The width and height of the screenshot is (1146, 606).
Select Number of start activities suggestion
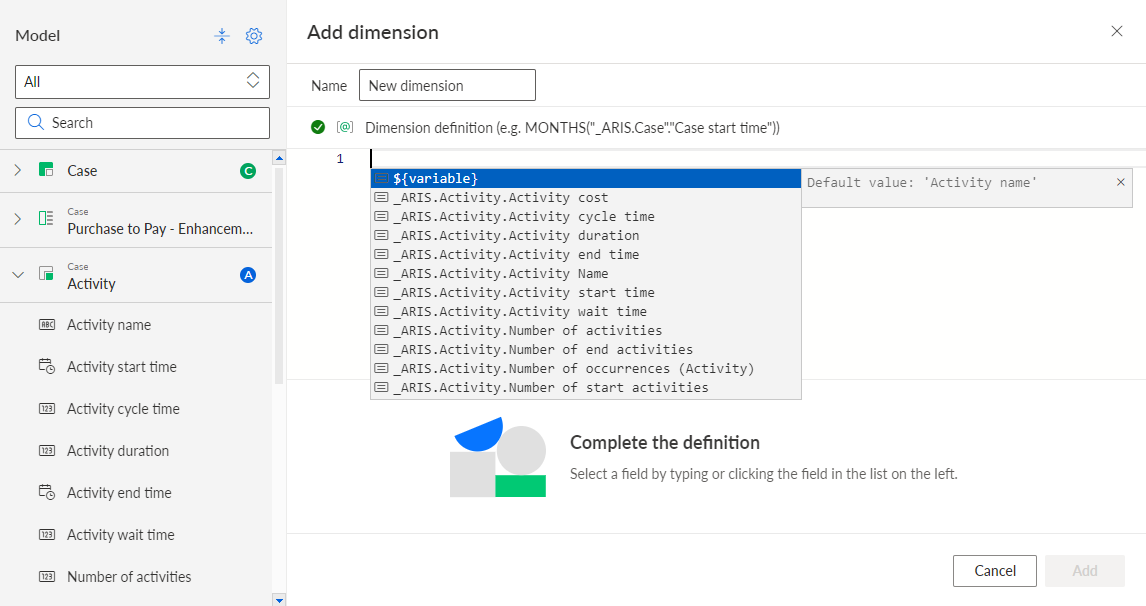click(586, 387)
